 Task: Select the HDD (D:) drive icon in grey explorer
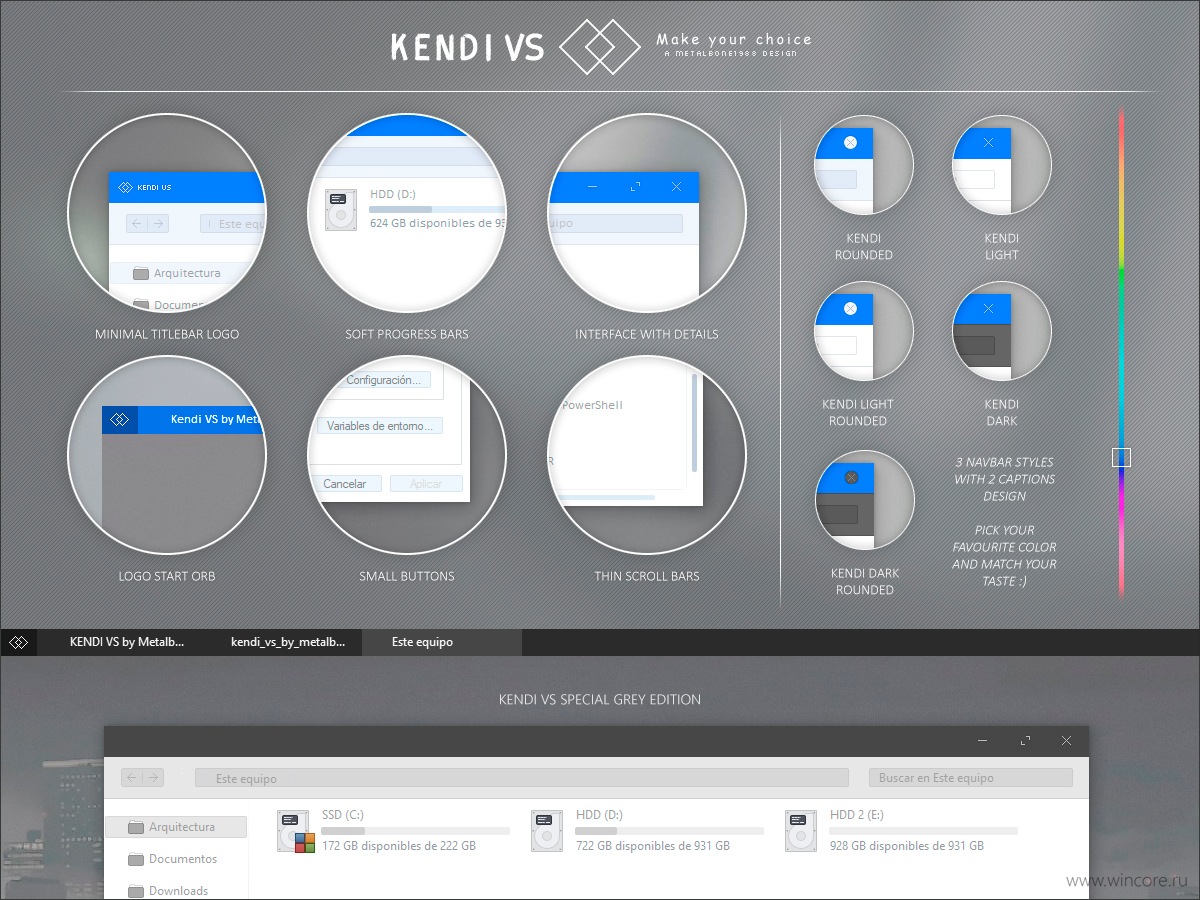point(548,831)
